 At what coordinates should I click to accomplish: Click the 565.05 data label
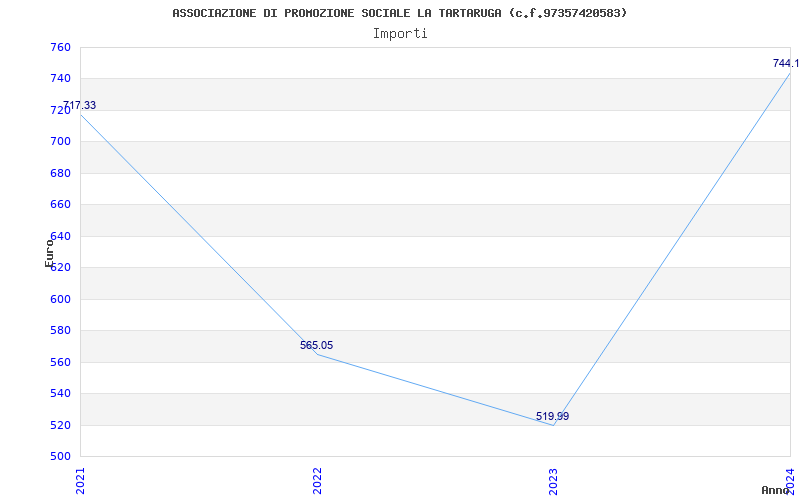click(x=316, y=345)
